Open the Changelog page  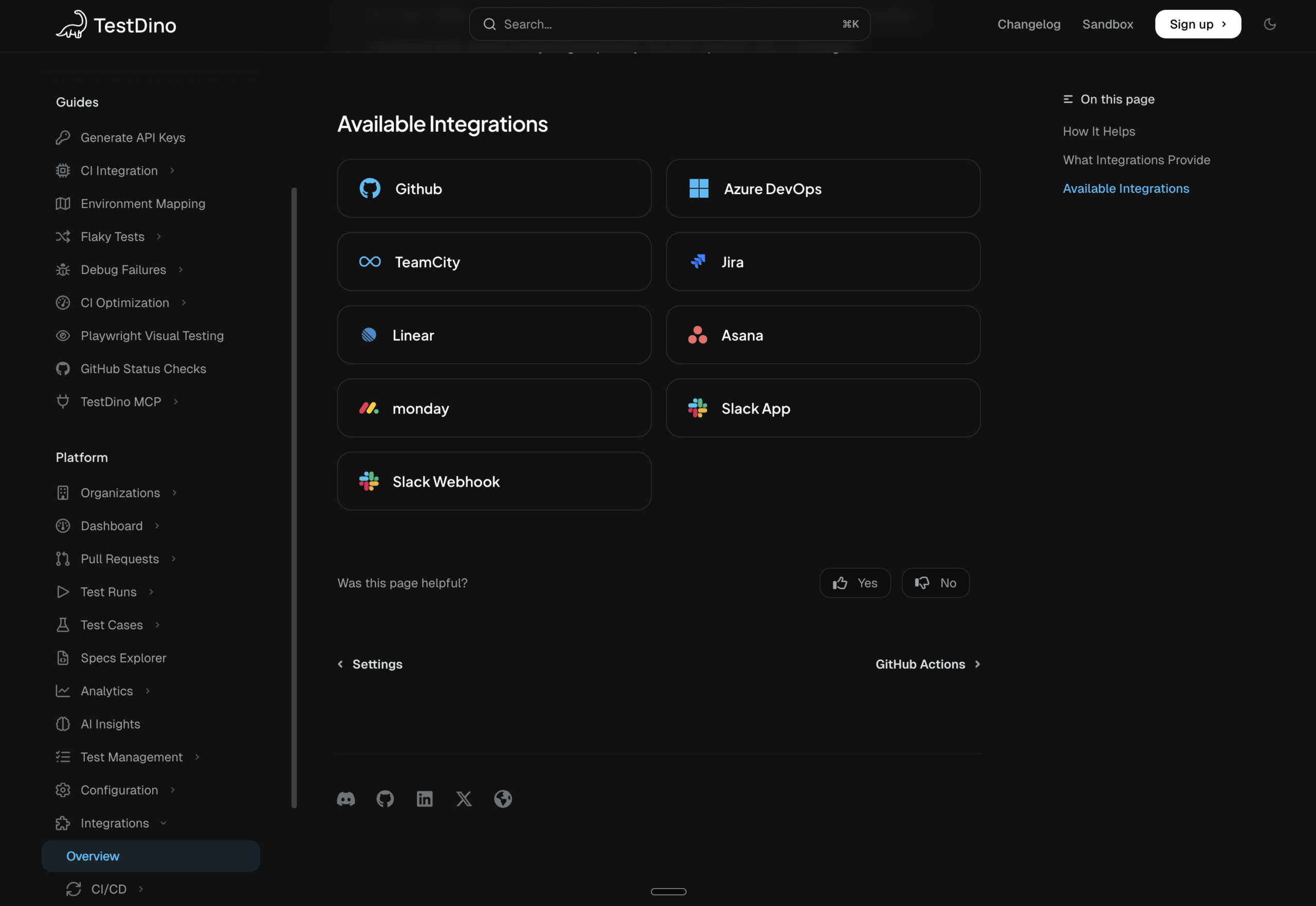click(1029, 24)
